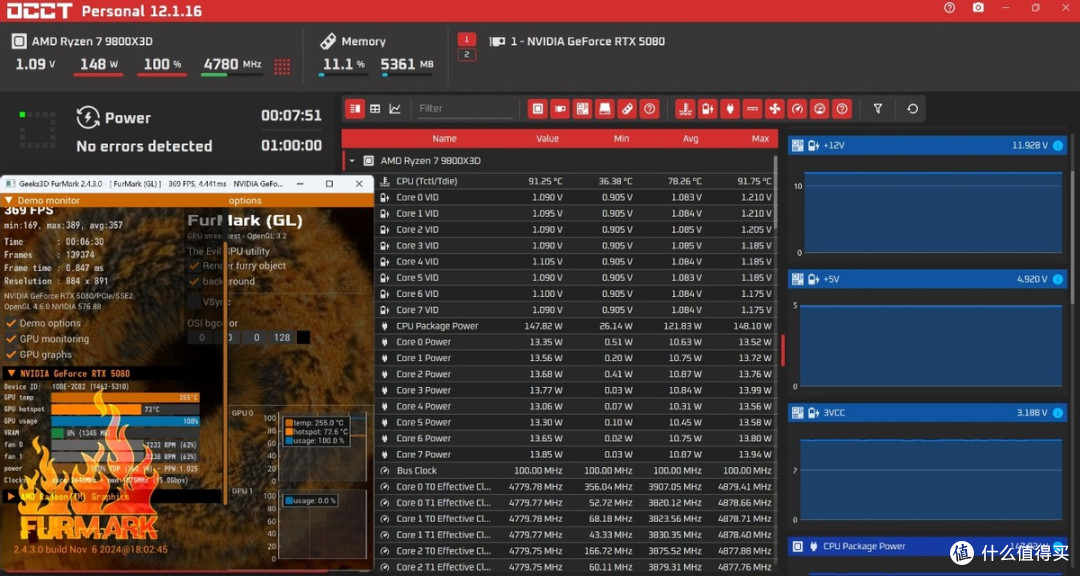The width and height of the screenshot is (1080, 576).
Task: Click the +12V graph header
Action: tap(928, 145)
